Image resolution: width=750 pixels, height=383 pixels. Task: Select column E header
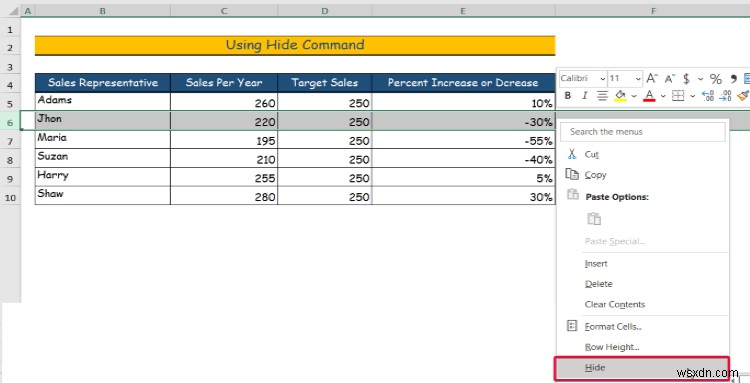[463, 11]
